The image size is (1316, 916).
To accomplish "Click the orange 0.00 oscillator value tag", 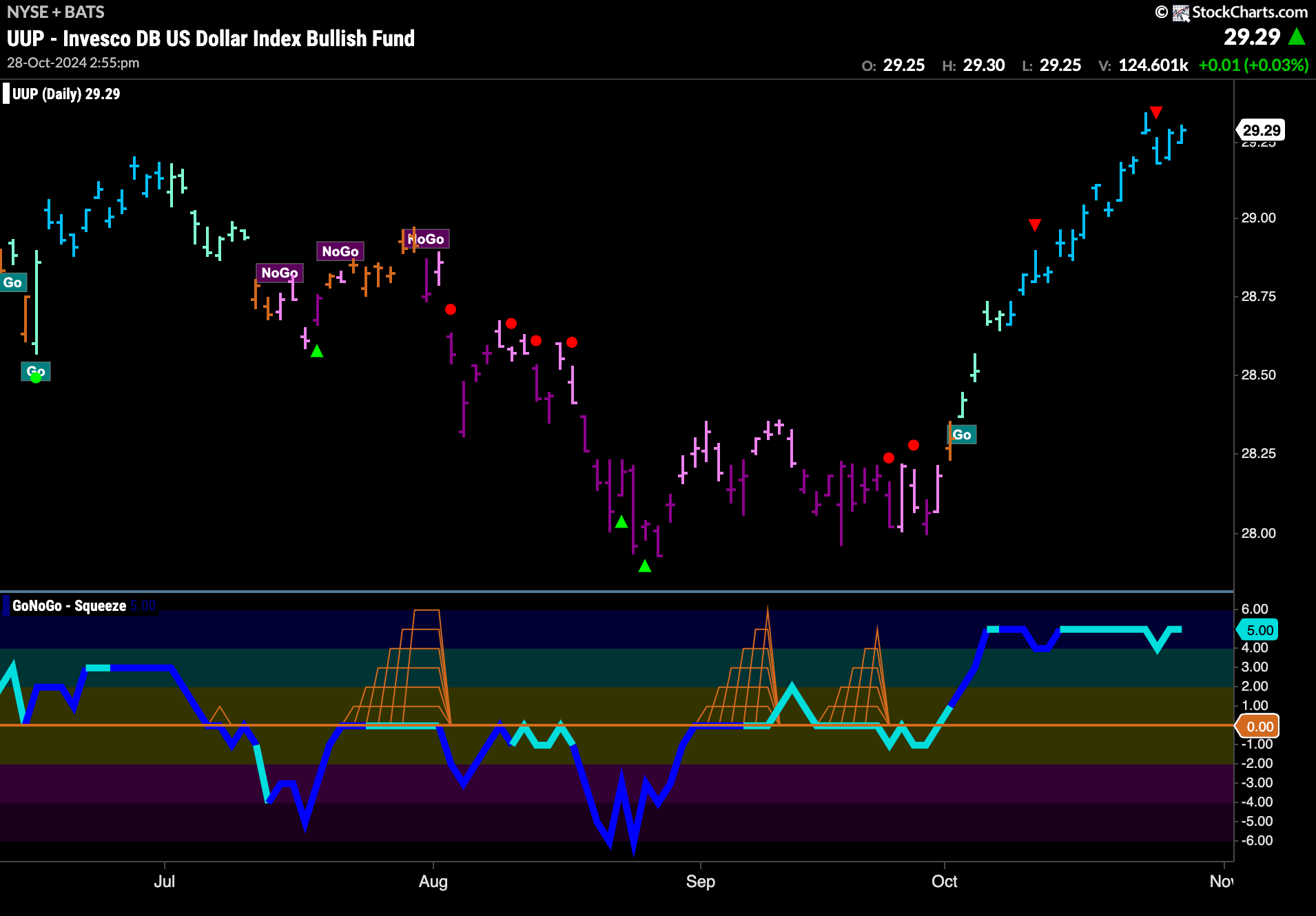I will point(1259,727).
